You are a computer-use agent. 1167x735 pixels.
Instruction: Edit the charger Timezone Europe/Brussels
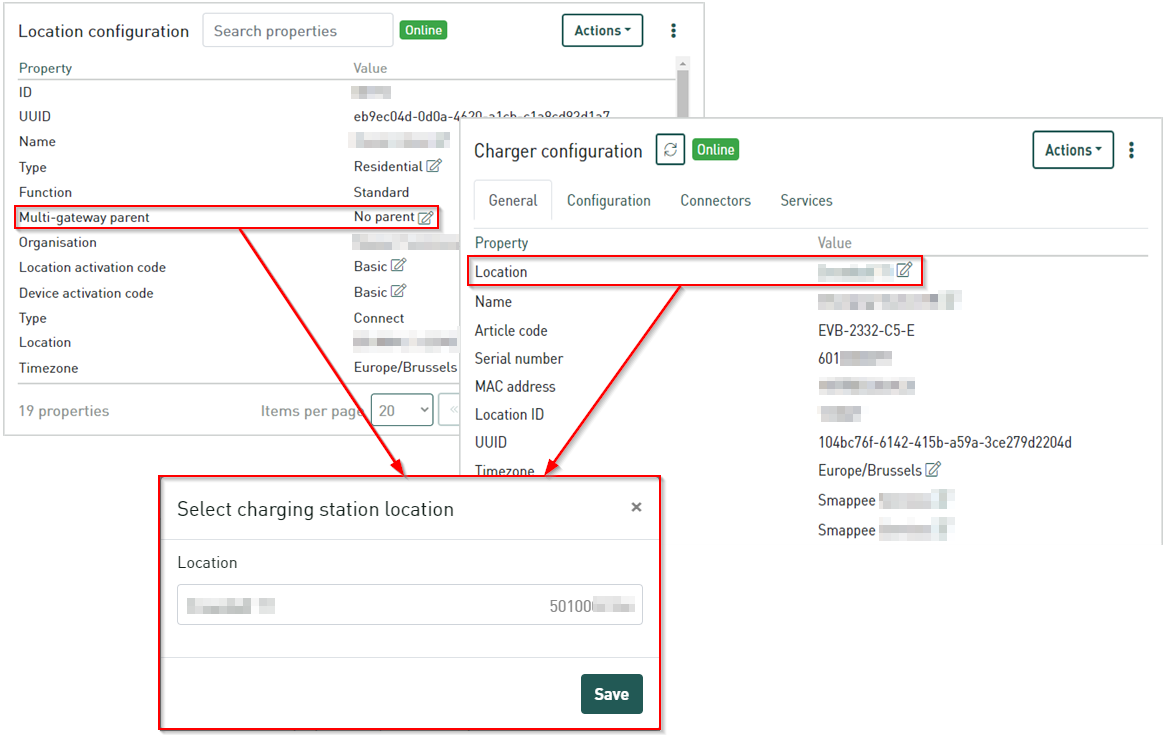coord(933,469)
